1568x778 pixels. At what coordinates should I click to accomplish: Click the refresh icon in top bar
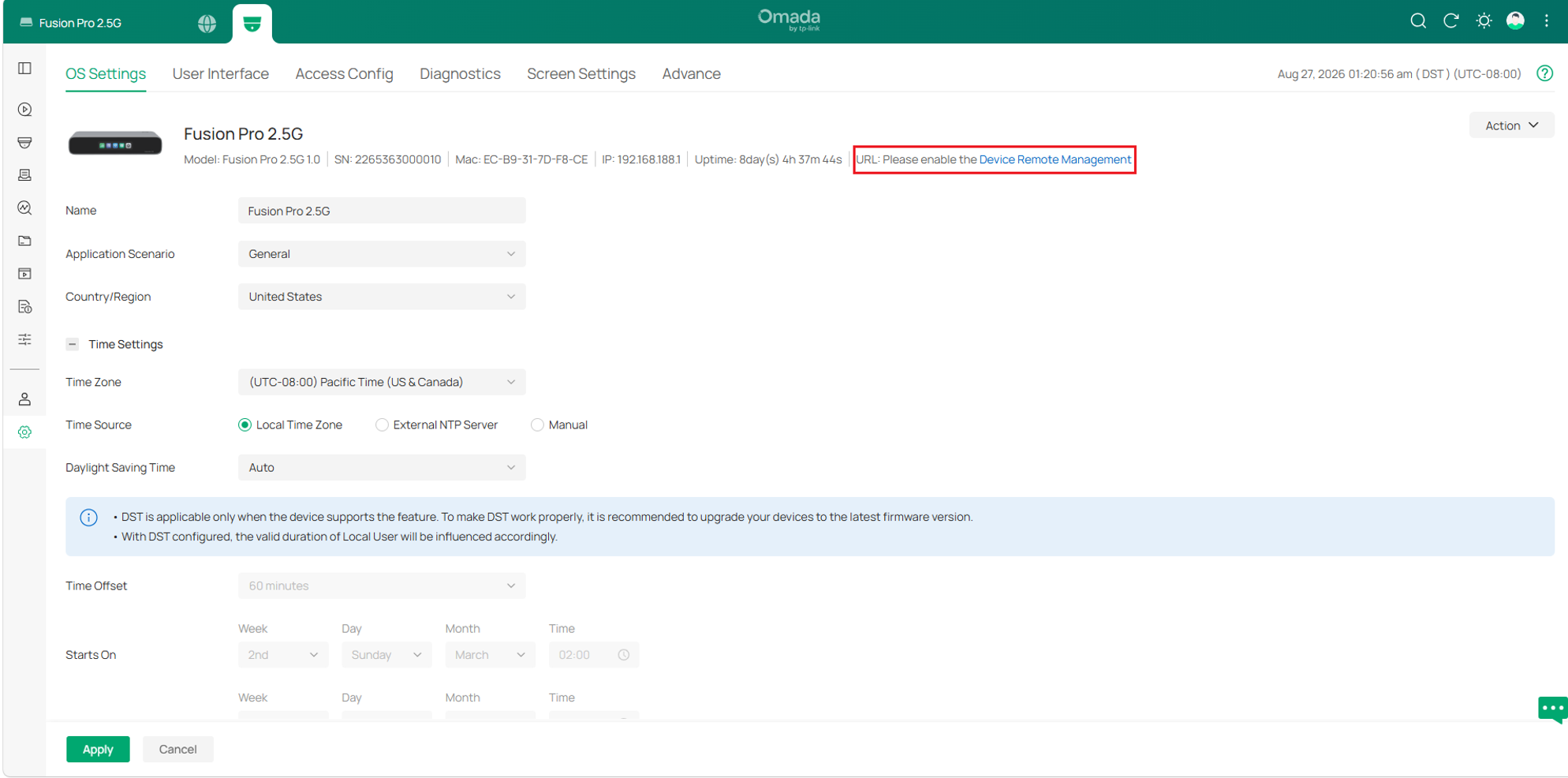pos(1451,21)
